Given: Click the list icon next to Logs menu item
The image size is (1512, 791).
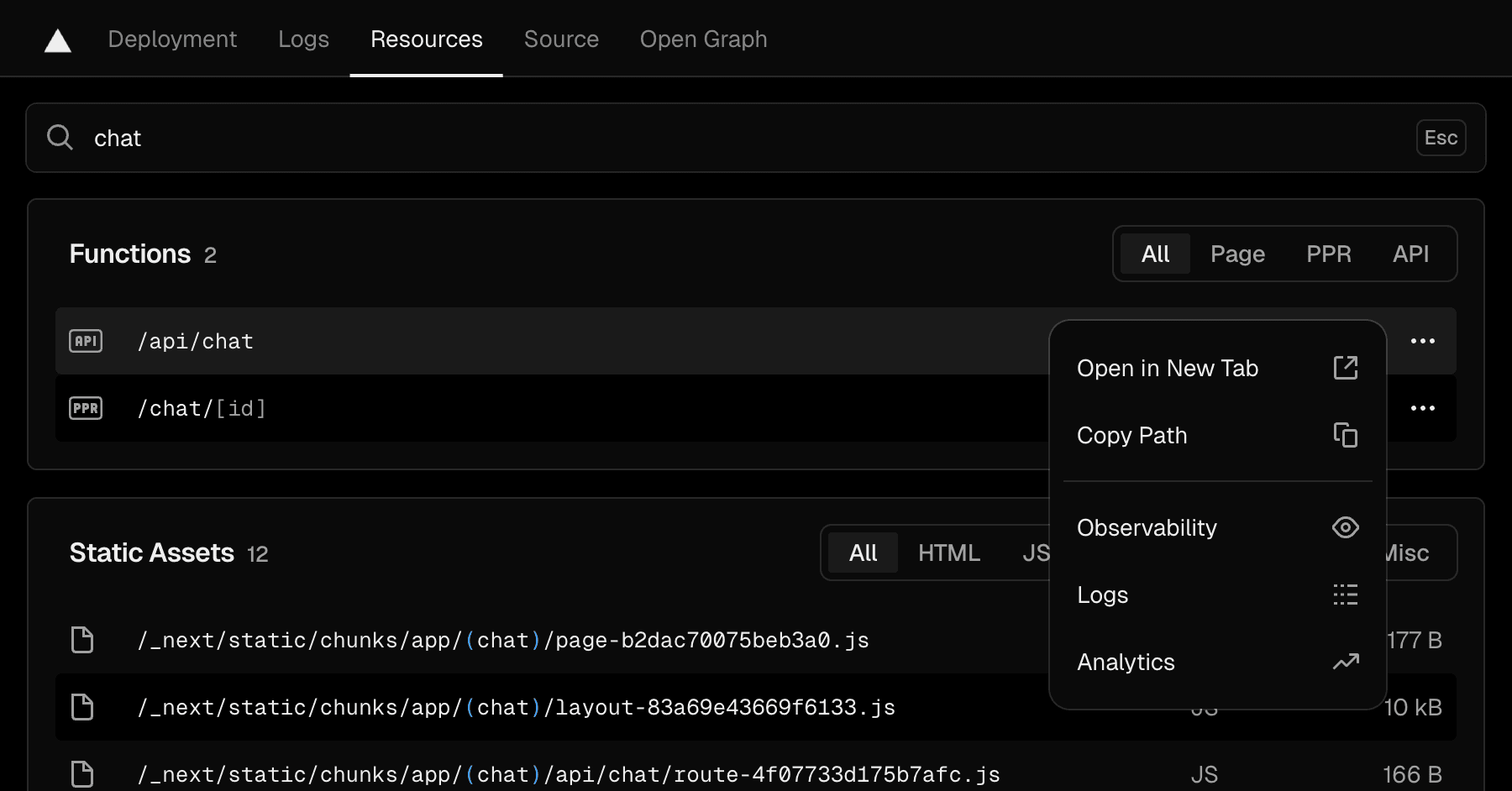Looking at the screenshot, I should pos(1345,595).
